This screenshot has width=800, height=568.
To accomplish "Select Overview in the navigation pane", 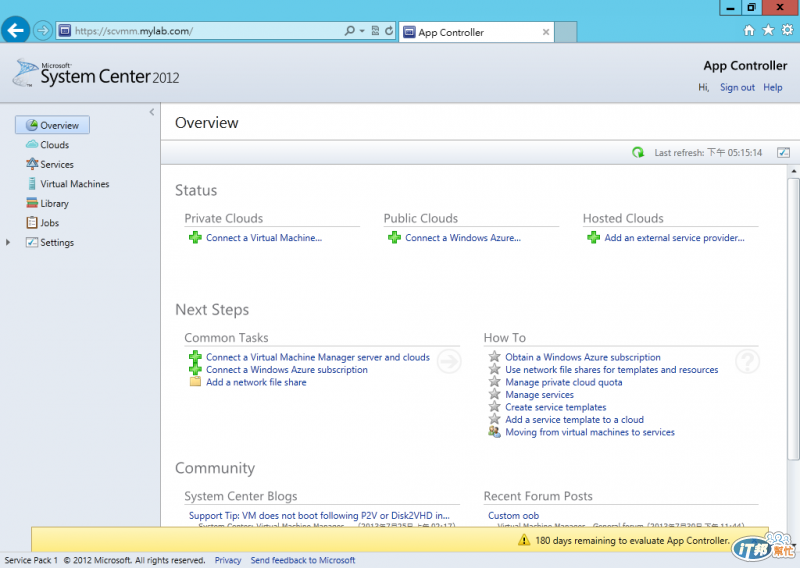I will [x=53, y=125].
